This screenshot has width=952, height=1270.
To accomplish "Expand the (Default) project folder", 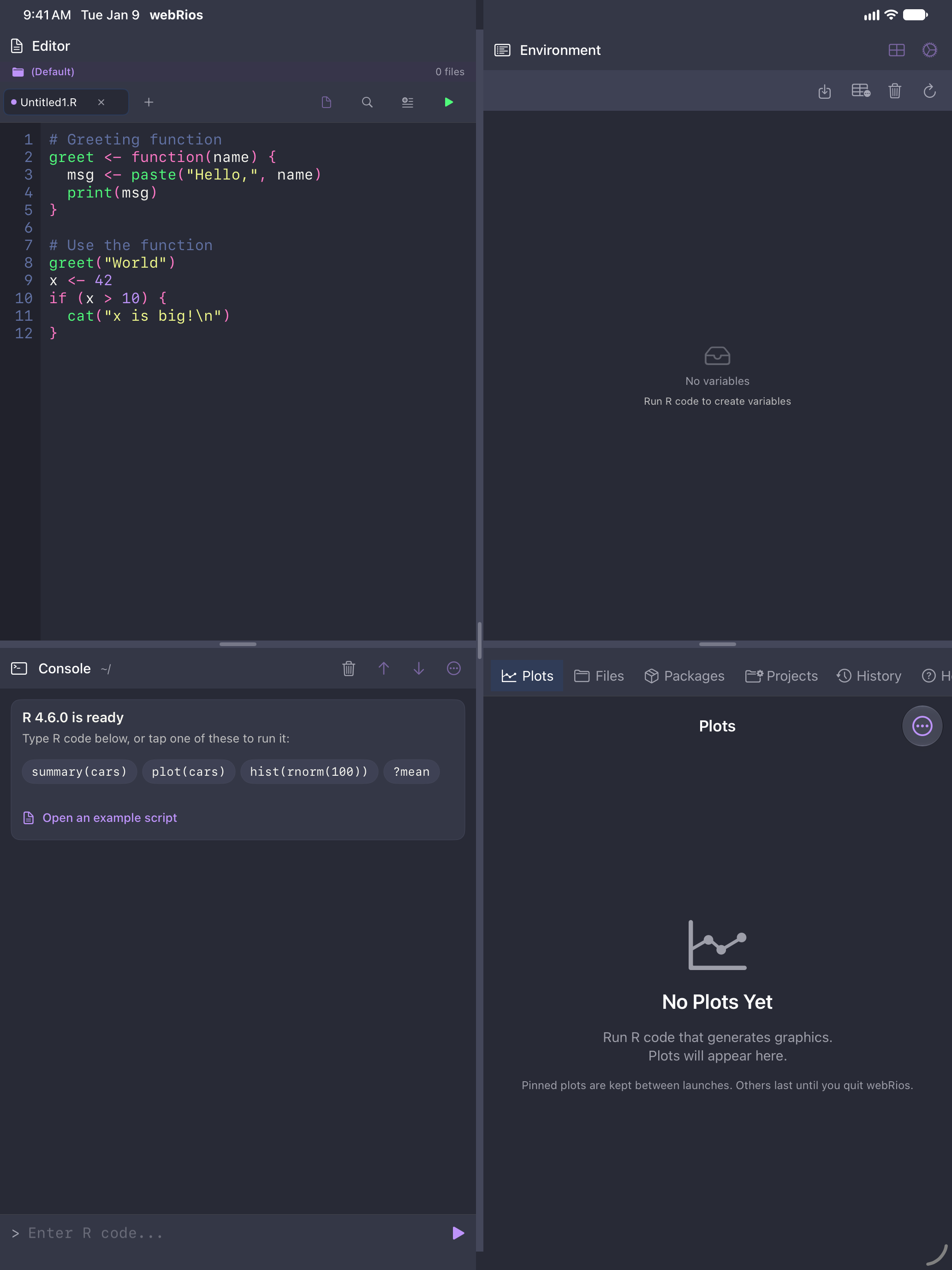I will click(x=43, y=72).
